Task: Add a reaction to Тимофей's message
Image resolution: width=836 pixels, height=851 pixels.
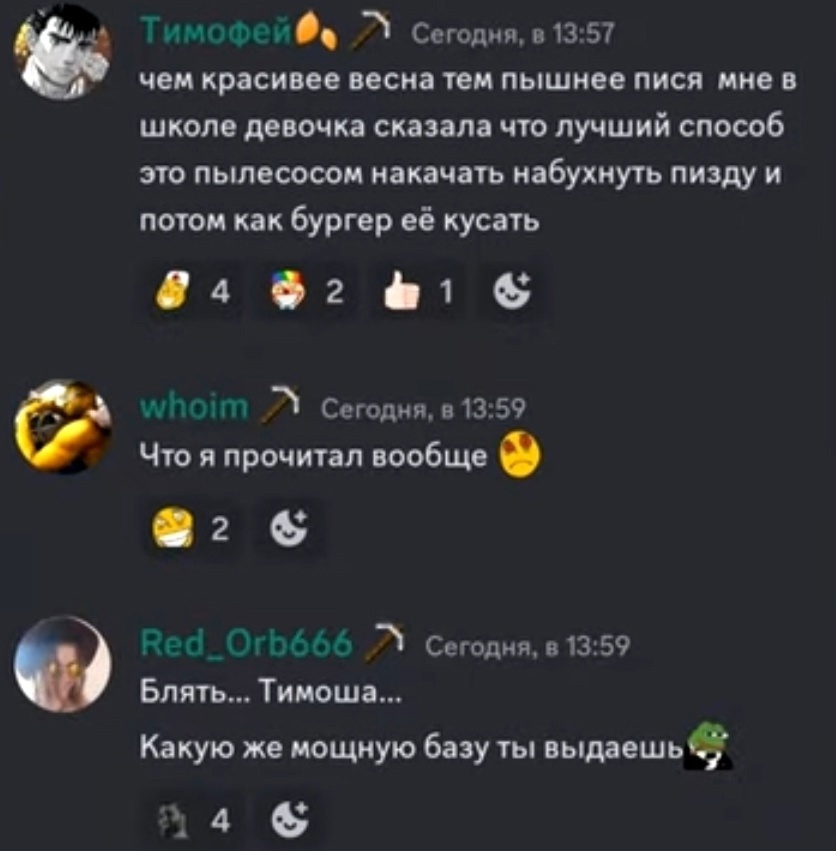Action: tap(512, 291)
